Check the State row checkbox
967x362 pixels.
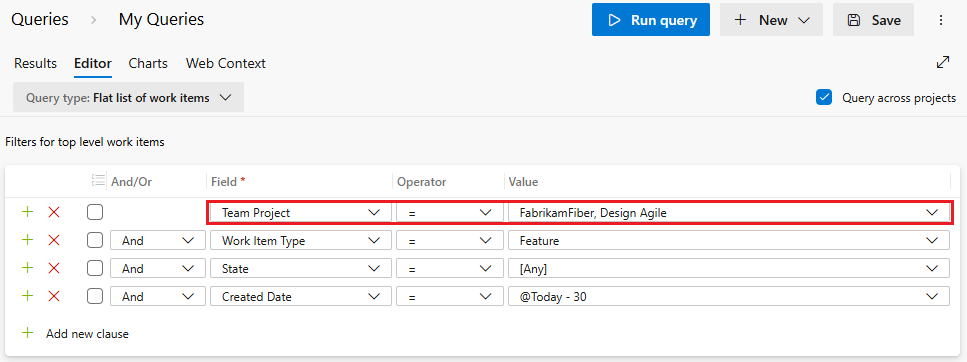tap(94, 268)
